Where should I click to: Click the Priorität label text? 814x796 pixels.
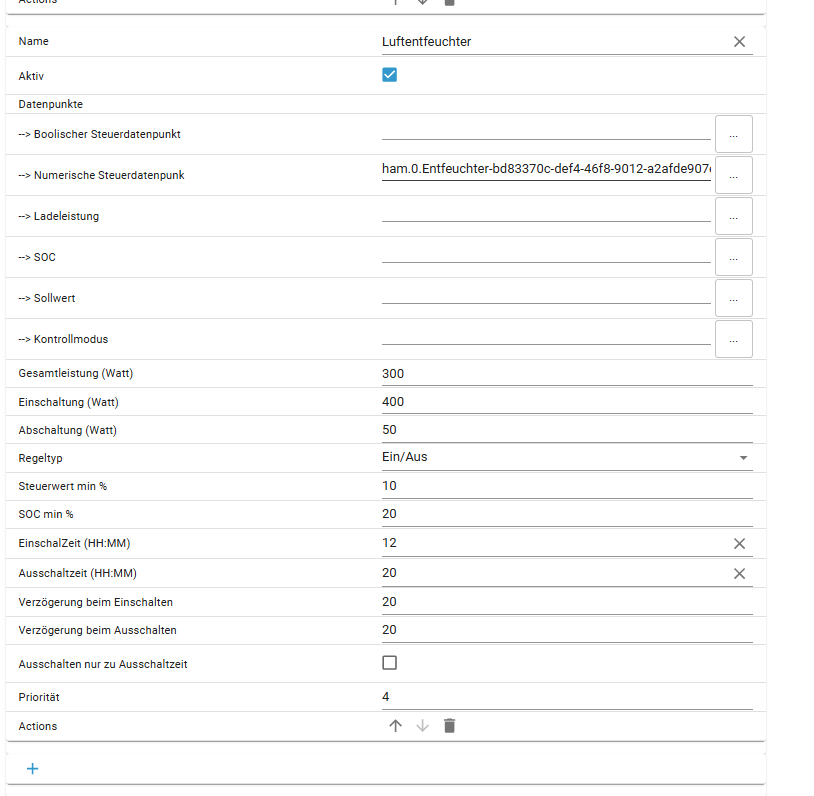(39, 697)
